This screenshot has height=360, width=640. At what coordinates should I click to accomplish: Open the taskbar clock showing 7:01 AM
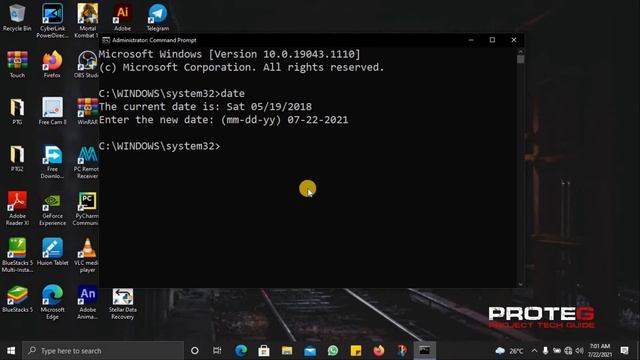coord(600,351)
